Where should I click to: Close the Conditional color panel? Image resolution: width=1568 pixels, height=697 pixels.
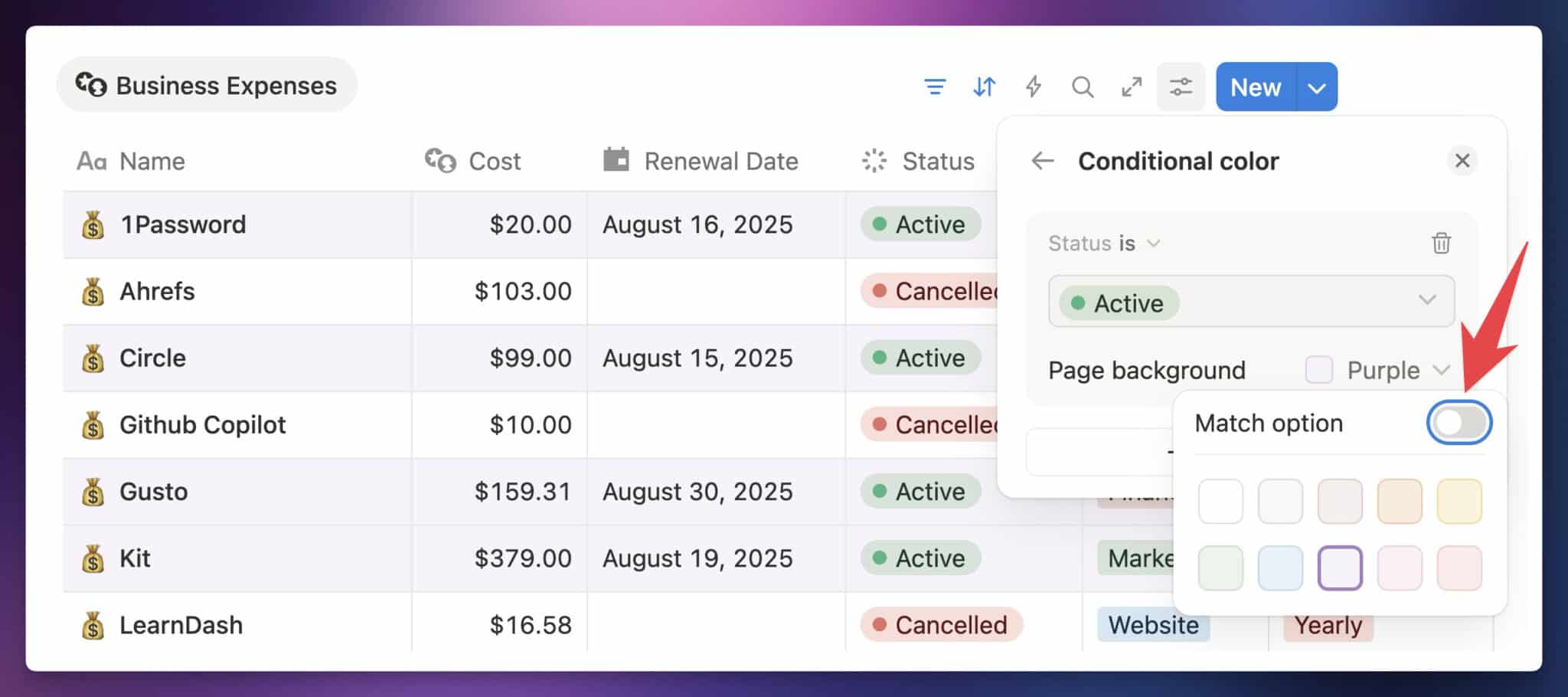tap(1462, 161)
